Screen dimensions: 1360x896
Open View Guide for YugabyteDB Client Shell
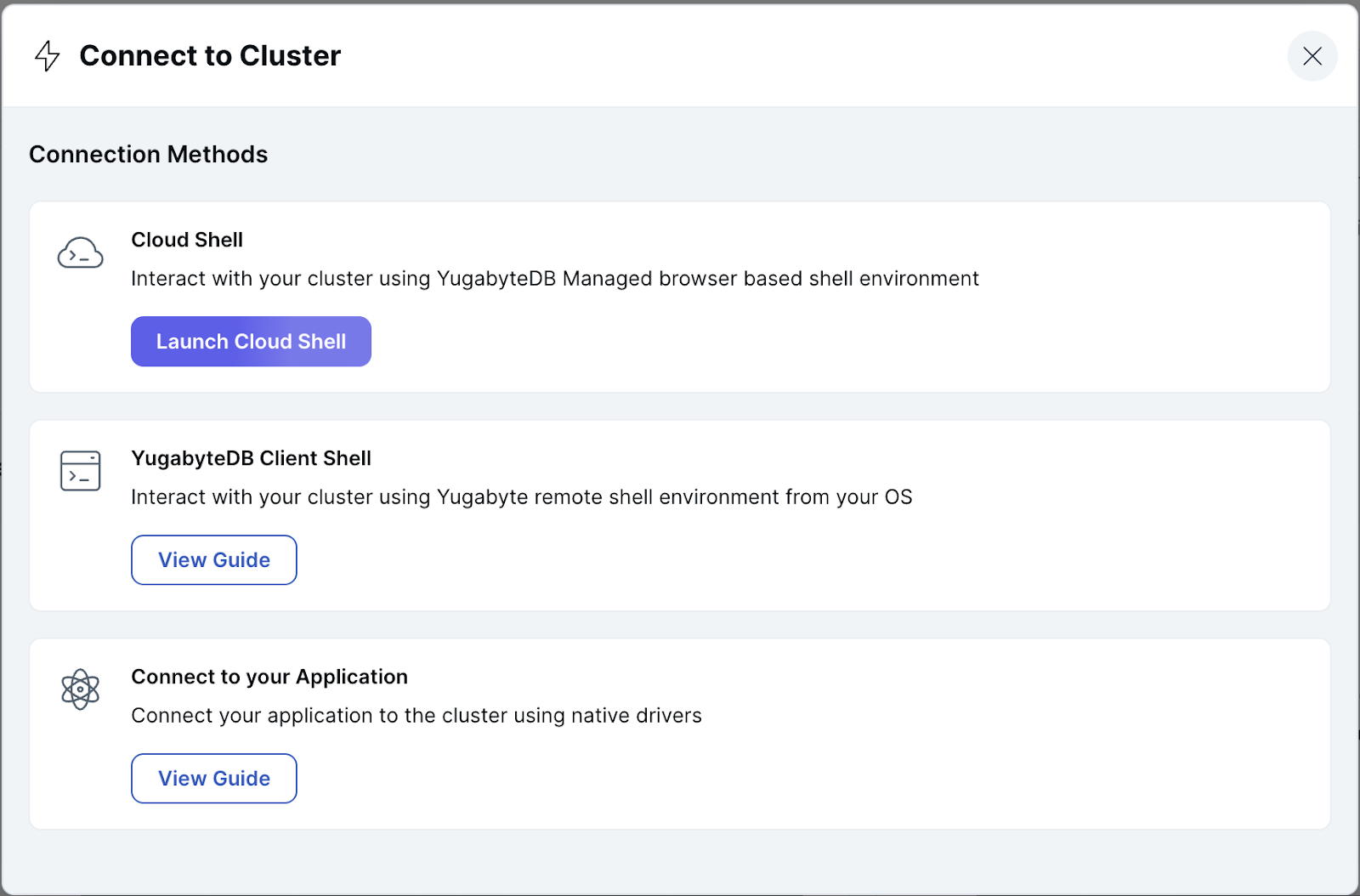coord(214,560)
